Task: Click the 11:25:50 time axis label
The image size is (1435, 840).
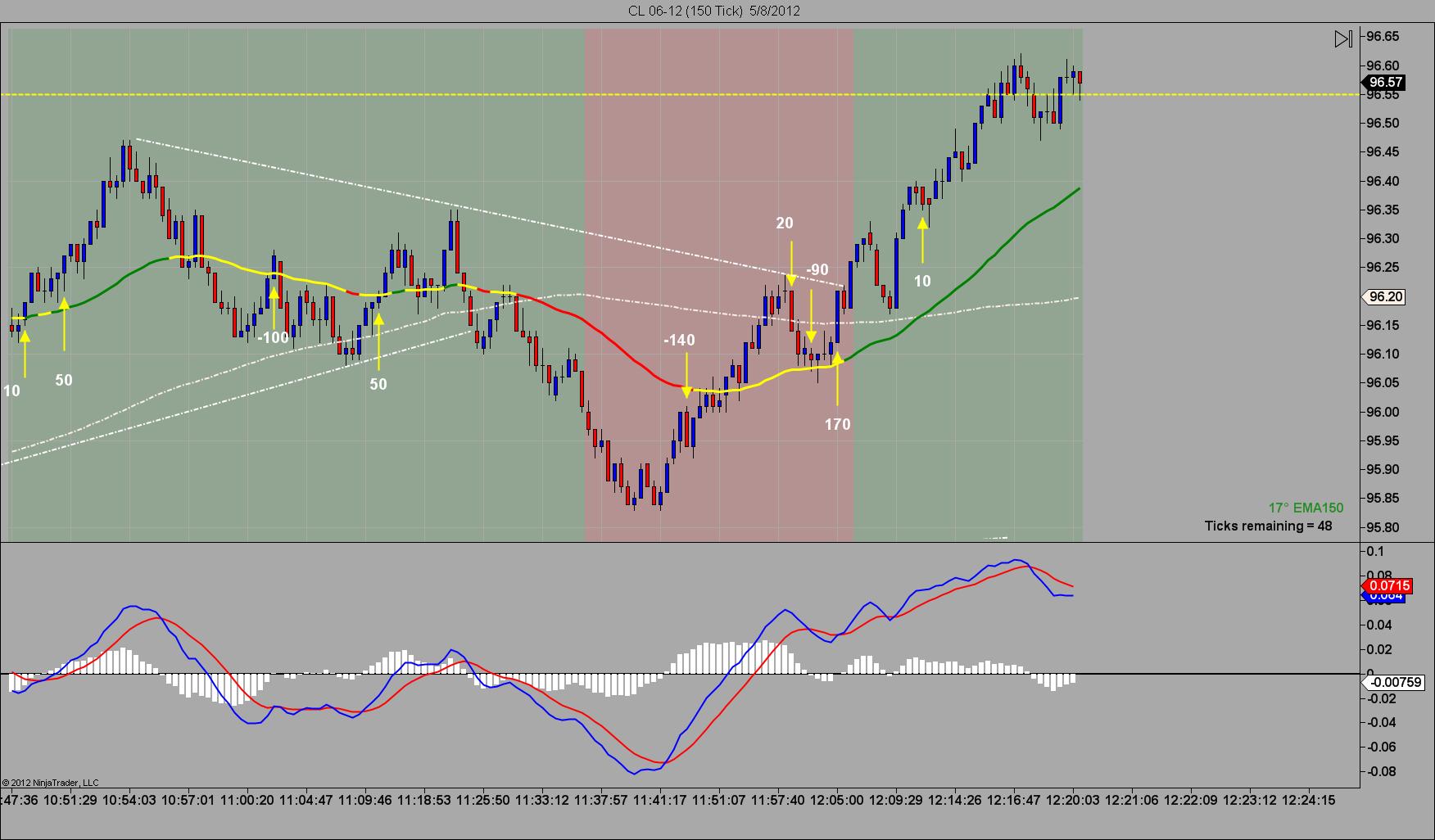Action: tap(483, 800)
